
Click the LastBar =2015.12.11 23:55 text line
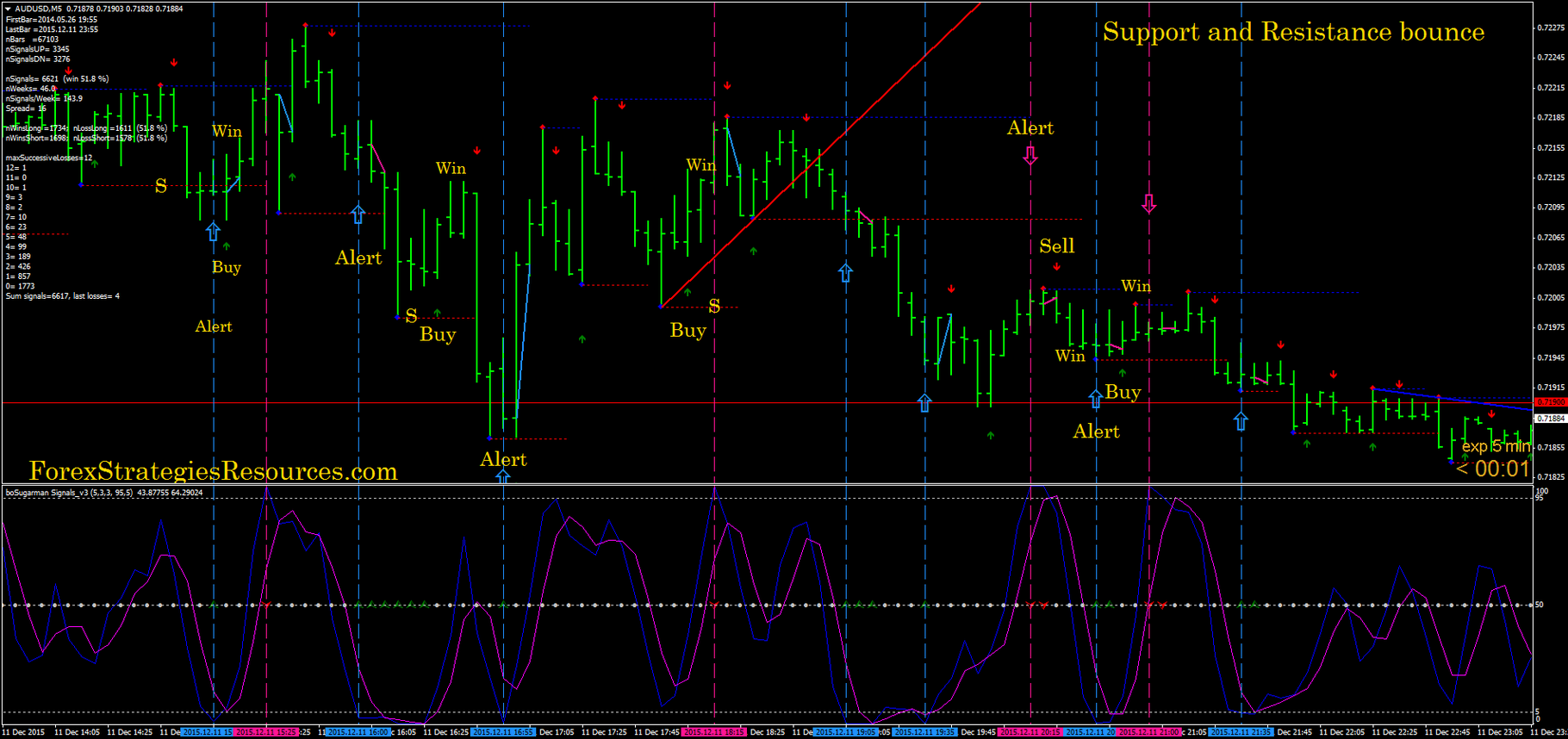coord(51,29)
